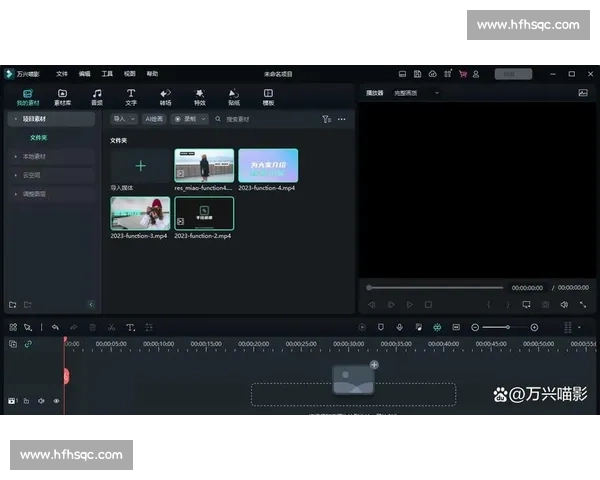The width and height of the screenshot is (600, 480).
Task: Click the 导入媒体 plus tile
Action: tap(140, 166)
